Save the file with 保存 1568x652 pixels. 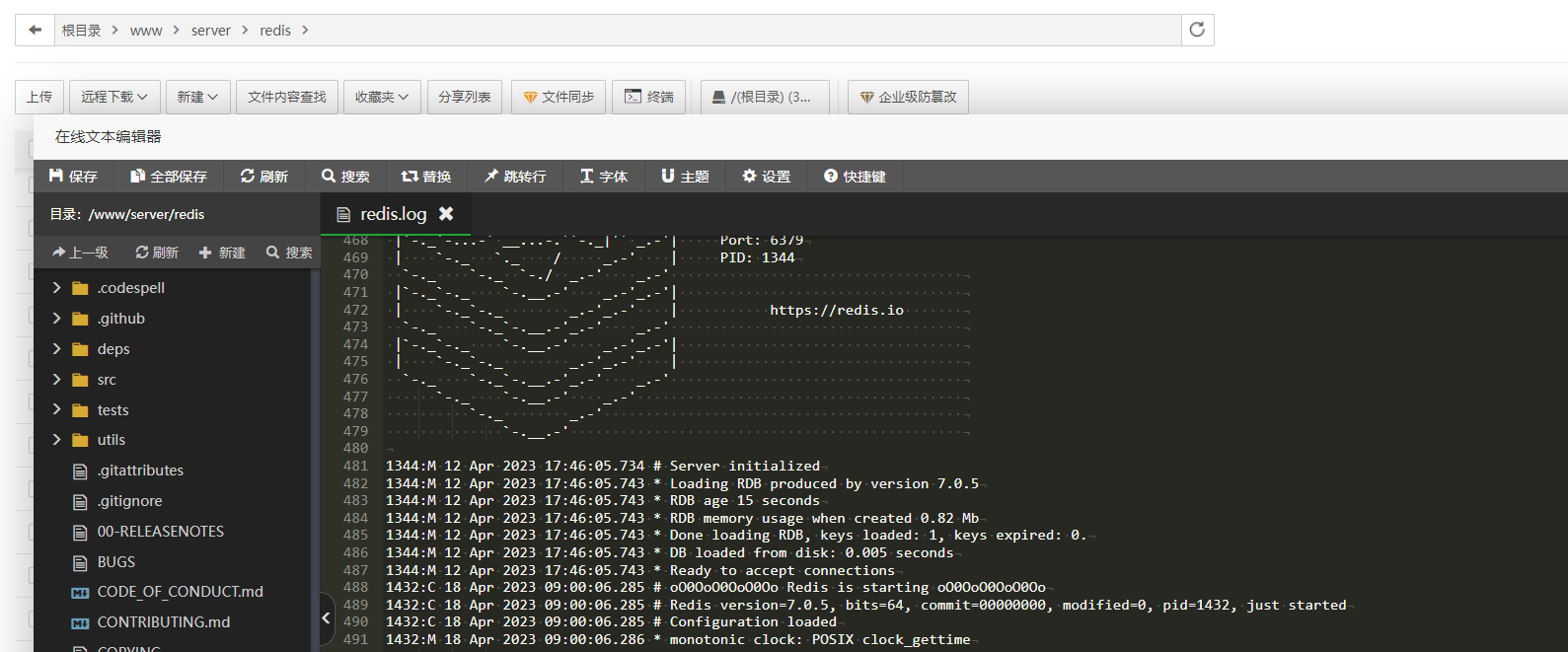point(74,176)
